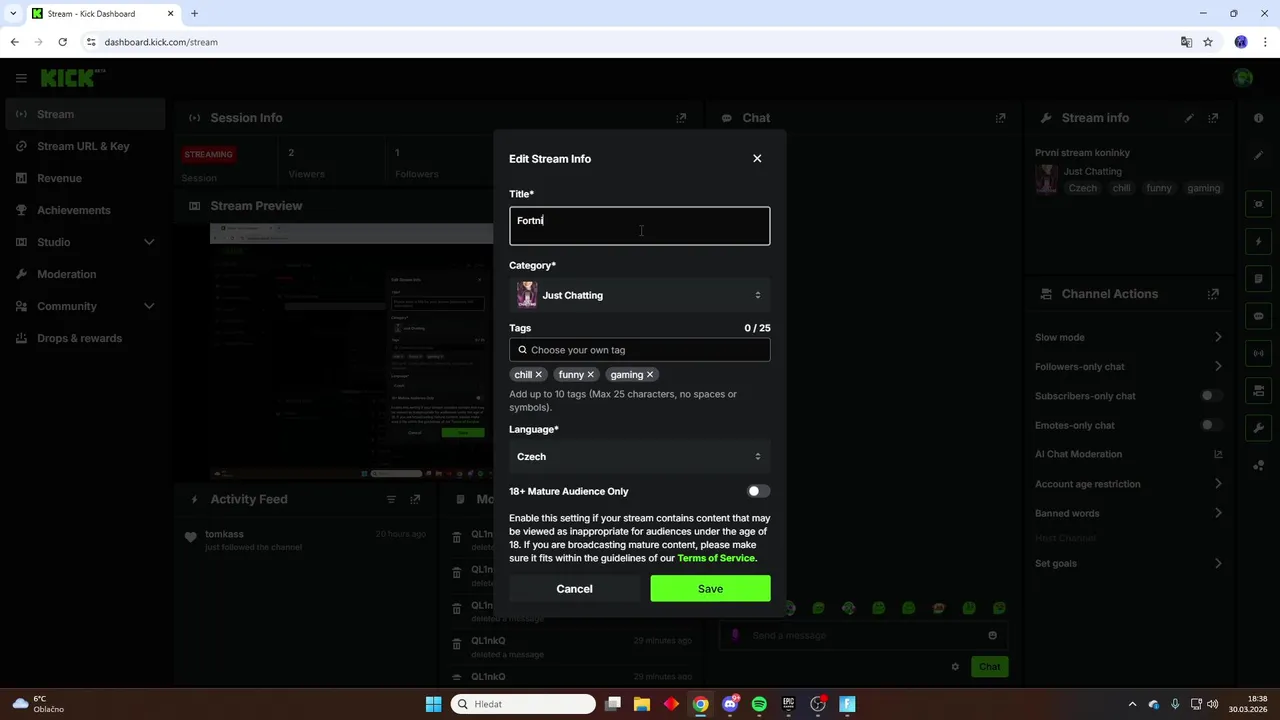Select Stream in the sidebar
1280x720 pixels.
(x=85, y=114)
